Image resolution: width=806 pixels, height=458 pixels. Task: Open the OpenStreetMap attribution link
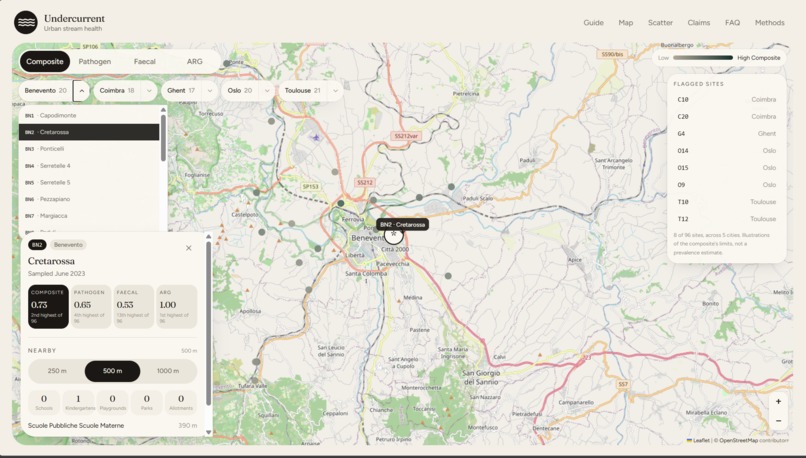[738, 441]
